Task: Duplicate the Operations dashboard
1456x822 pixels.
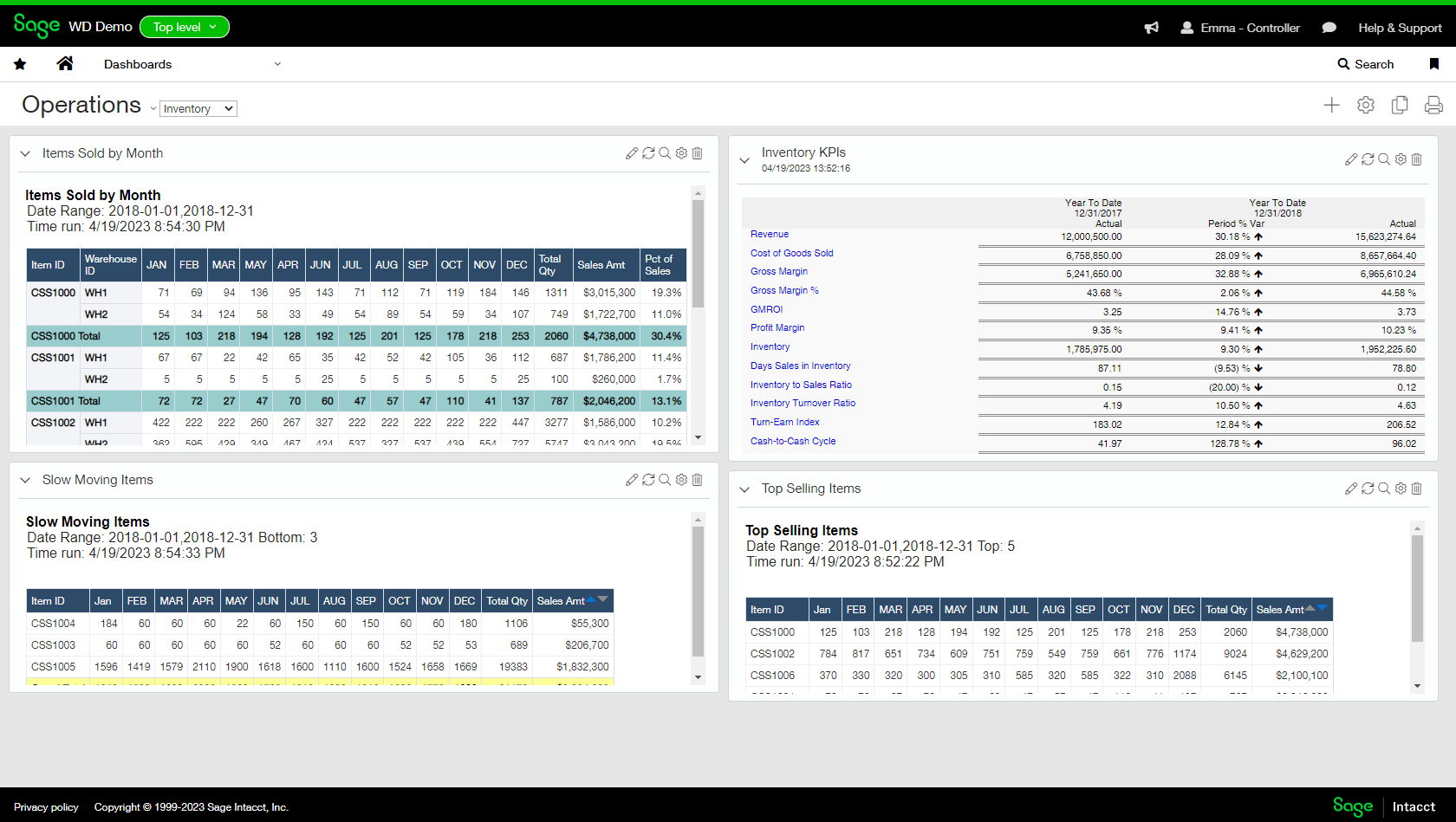Action: tap(1400, 105)
